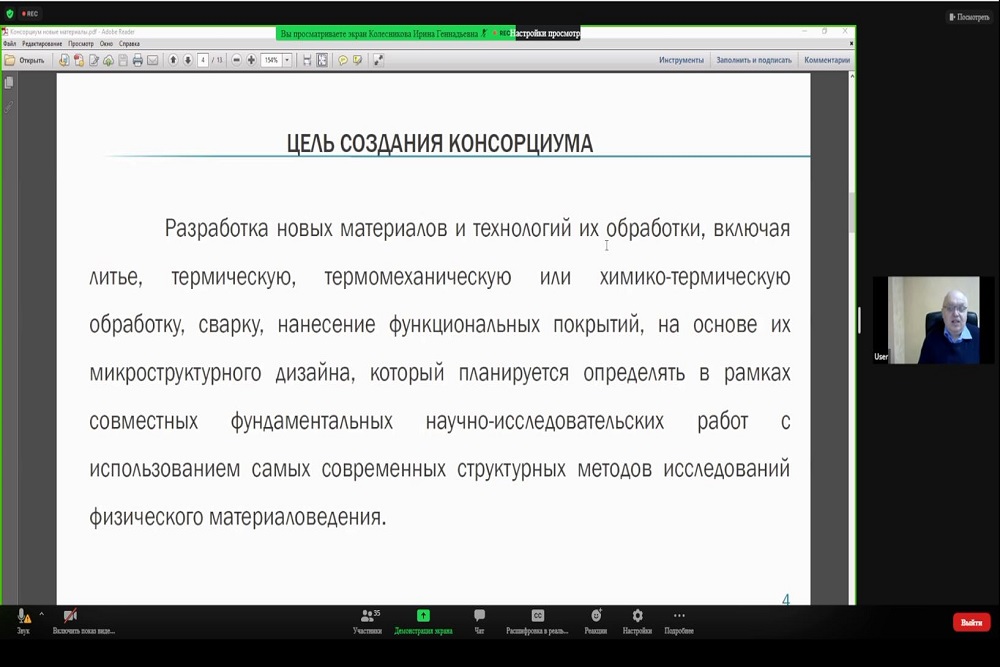Zoom in using the plus icon
The width and height of the screenshot is (1000, 667).
[x=251, y=60]
